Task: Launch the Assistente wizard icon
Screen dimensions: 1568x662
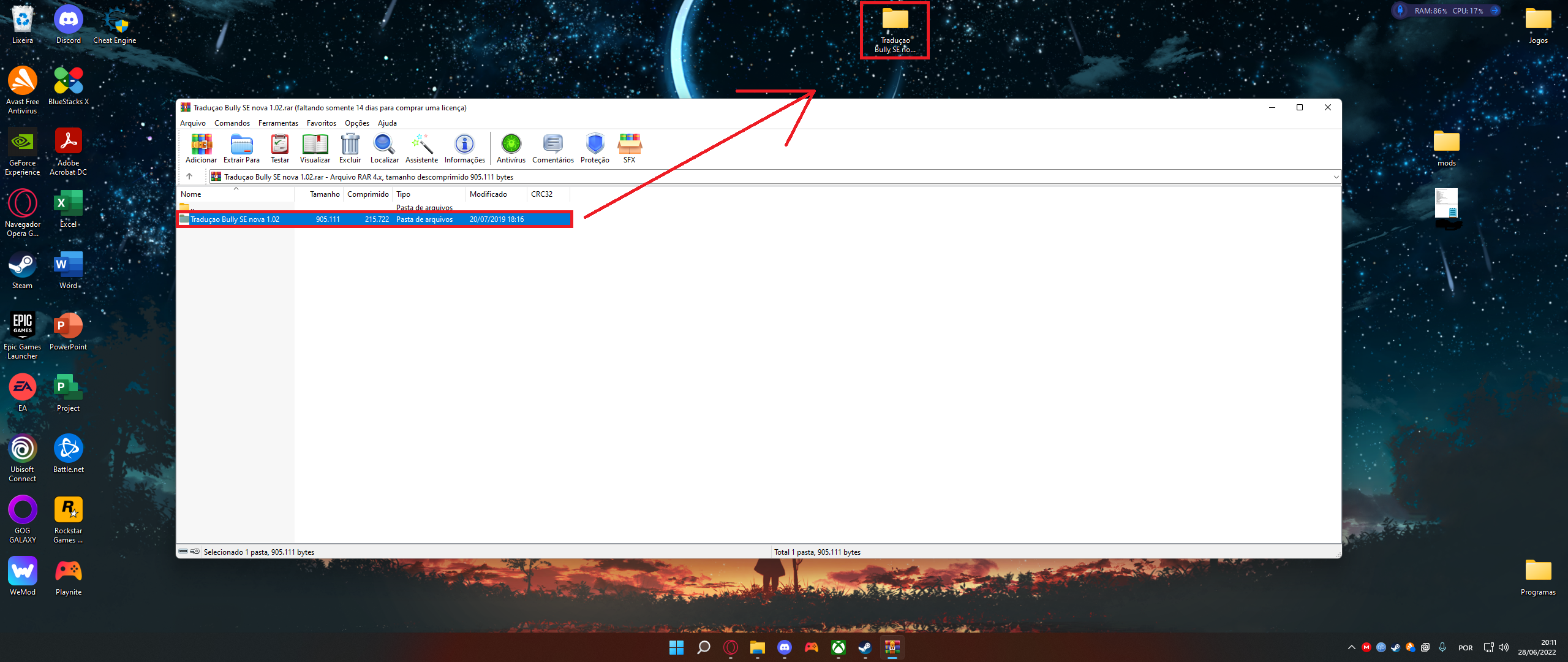Action: pyautogui.click(x=421, y=148)
